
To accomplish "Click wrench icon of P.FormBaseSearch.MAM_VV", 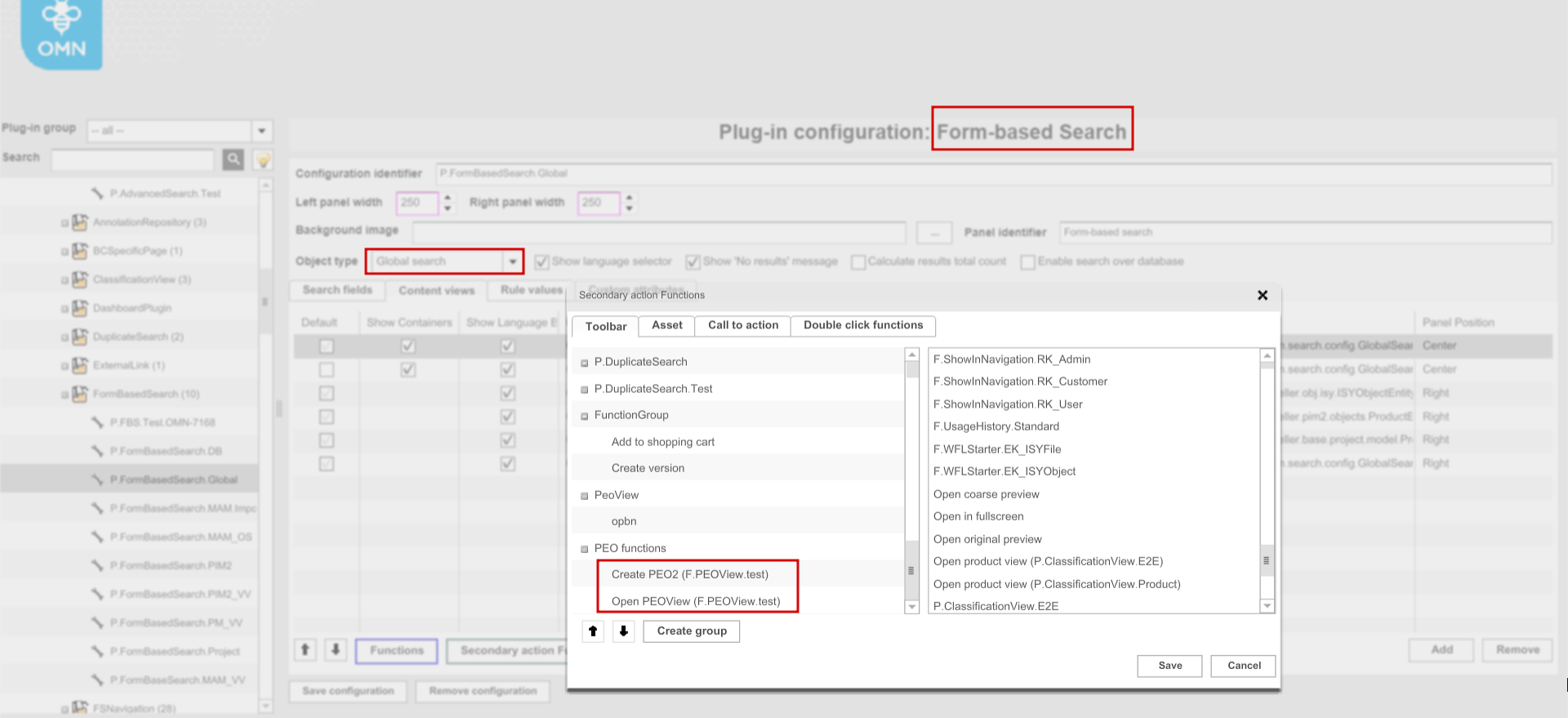I will [97, 680].
